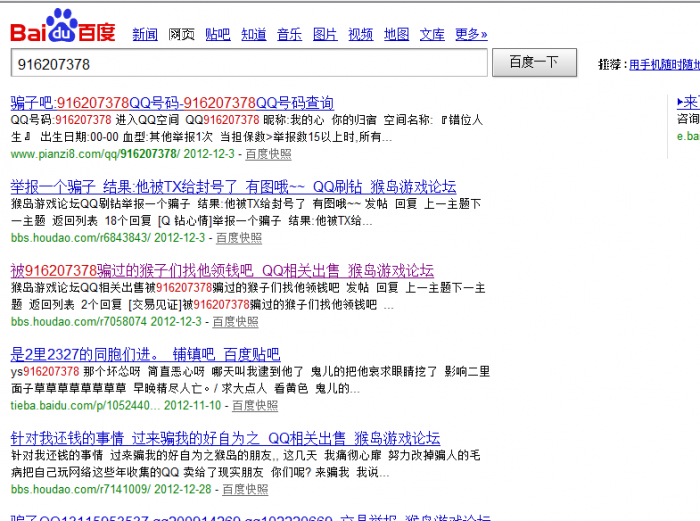Open result 举报一个骗子 结果:他被TX给封号了
Screen dimensions: 700x521
click(x=233, y=187)
